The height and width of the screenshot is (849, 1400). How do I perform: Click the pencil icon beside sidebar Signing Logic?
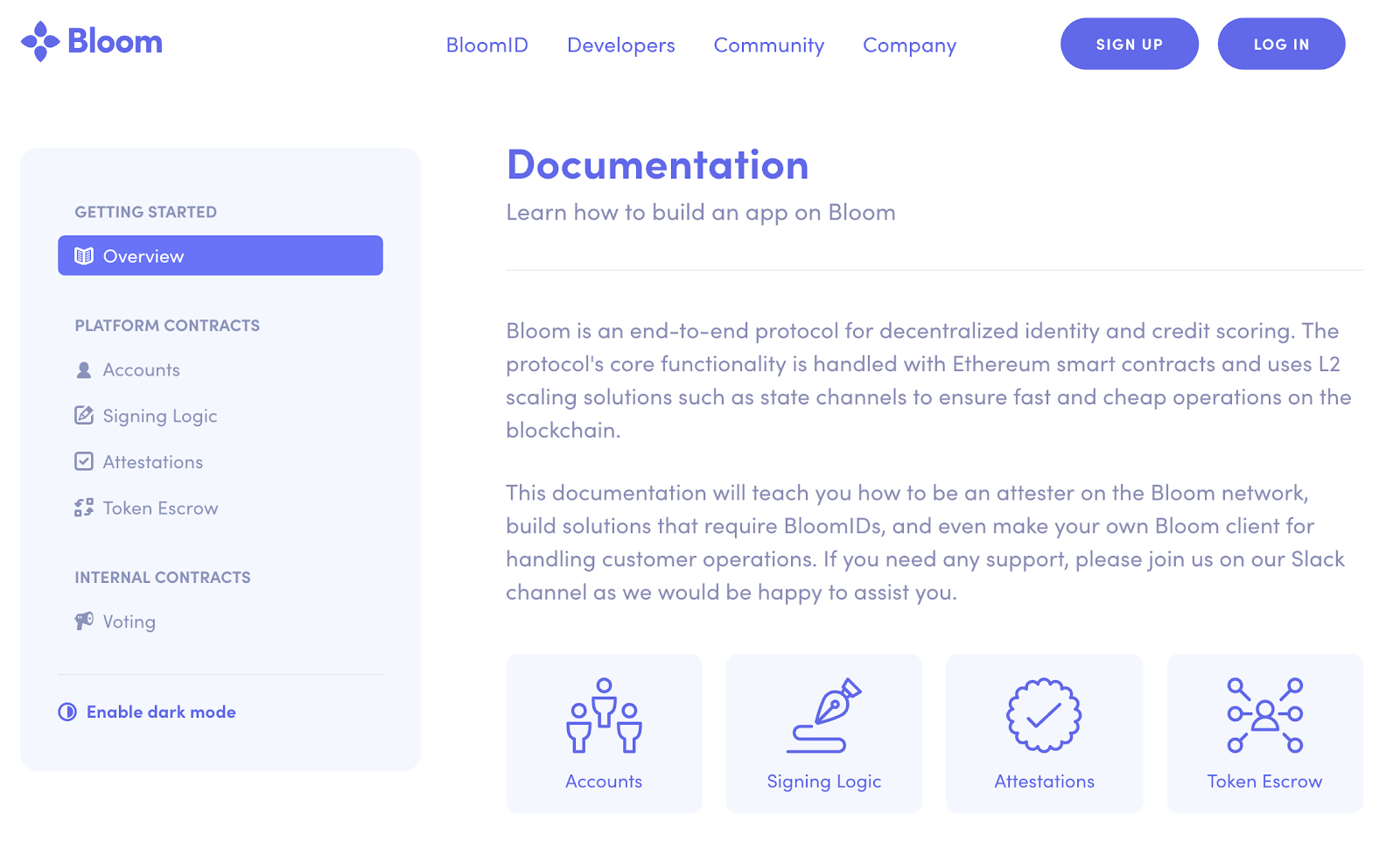84,416
